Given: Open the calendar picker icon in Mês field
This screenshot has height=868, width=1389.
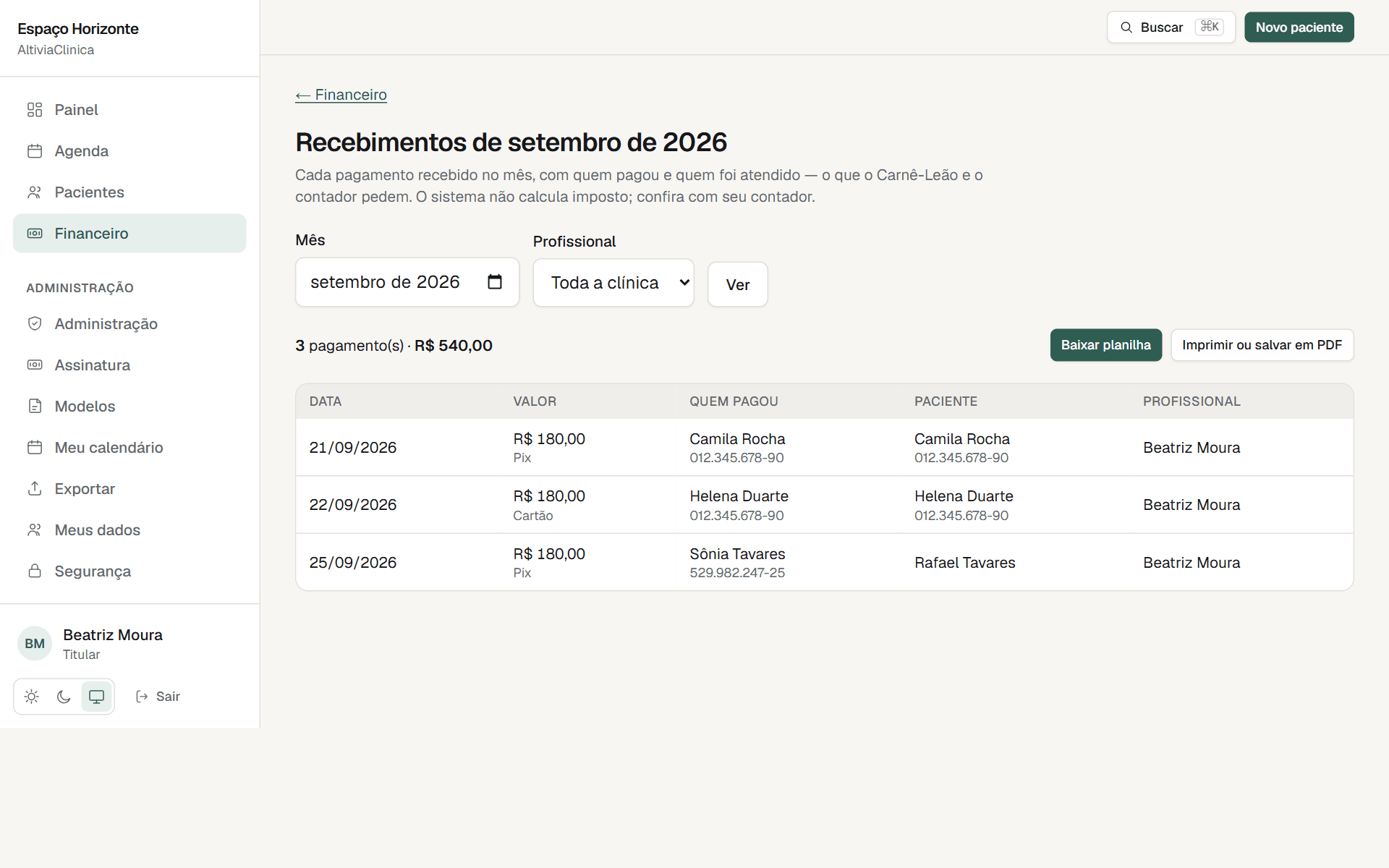Looking at the screenshot, I should point(495,282).
